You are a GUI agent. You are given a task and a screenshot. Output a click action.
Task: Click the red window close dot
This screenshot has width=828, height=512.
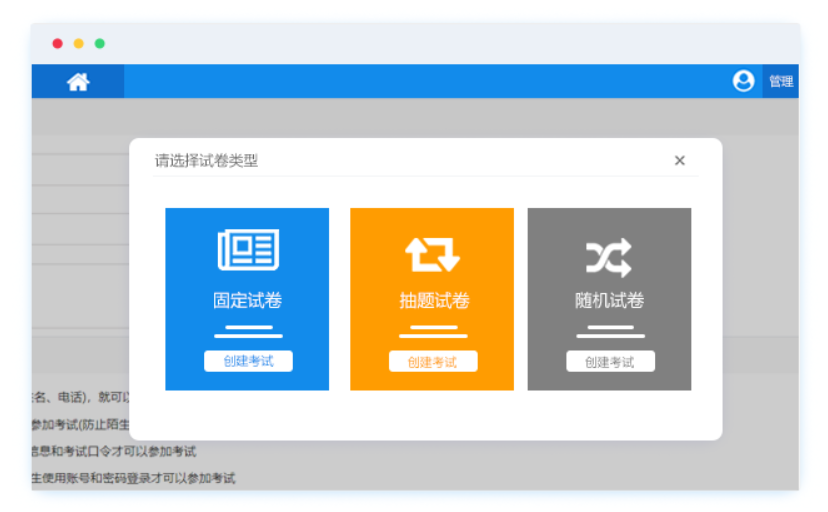(x=58, y=44)
